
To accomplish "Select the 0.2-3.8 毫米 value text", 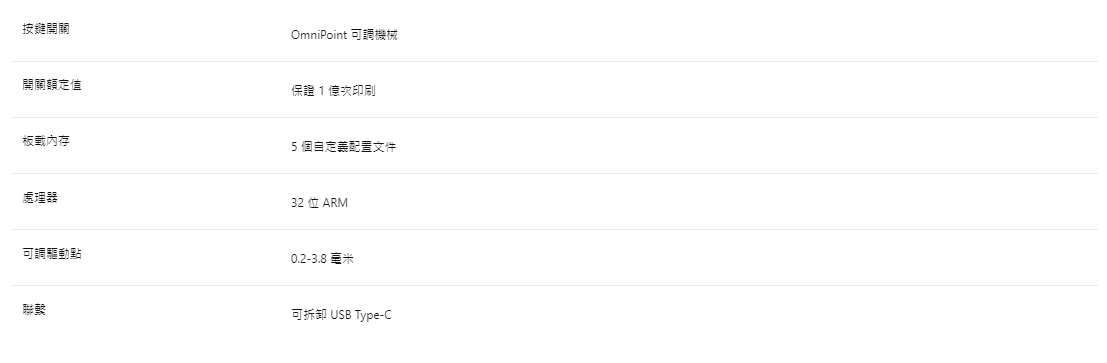I will pyautogui.click(x=322, y=258).
